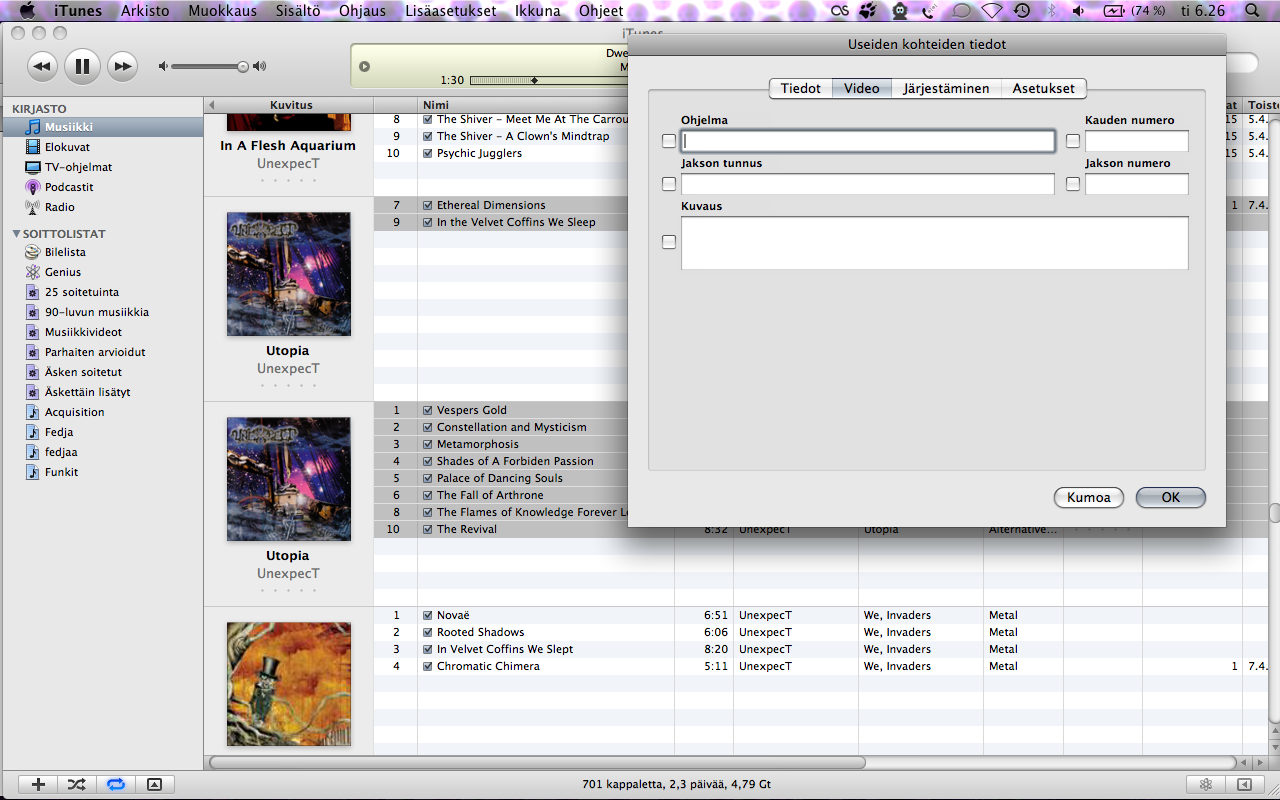Screen dimensions: 1280x800
Task: Toggle shuffle playback
Action: click(x=77, y=785)
